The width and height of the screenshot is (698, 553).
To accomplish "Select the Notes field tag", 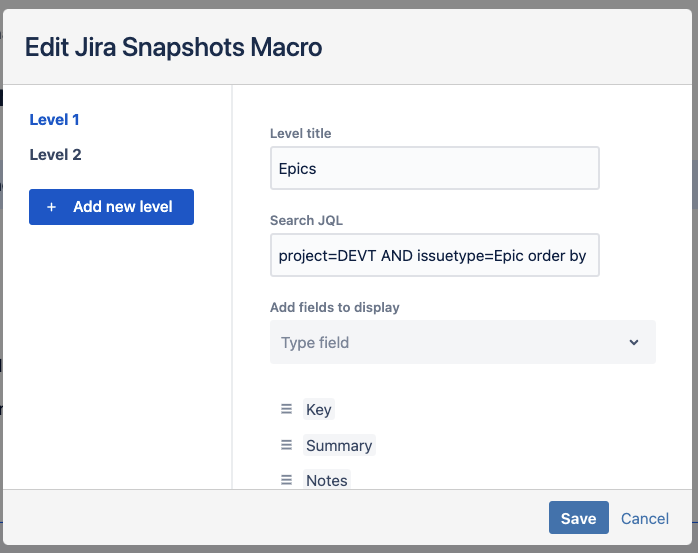I will coord(327,480).
